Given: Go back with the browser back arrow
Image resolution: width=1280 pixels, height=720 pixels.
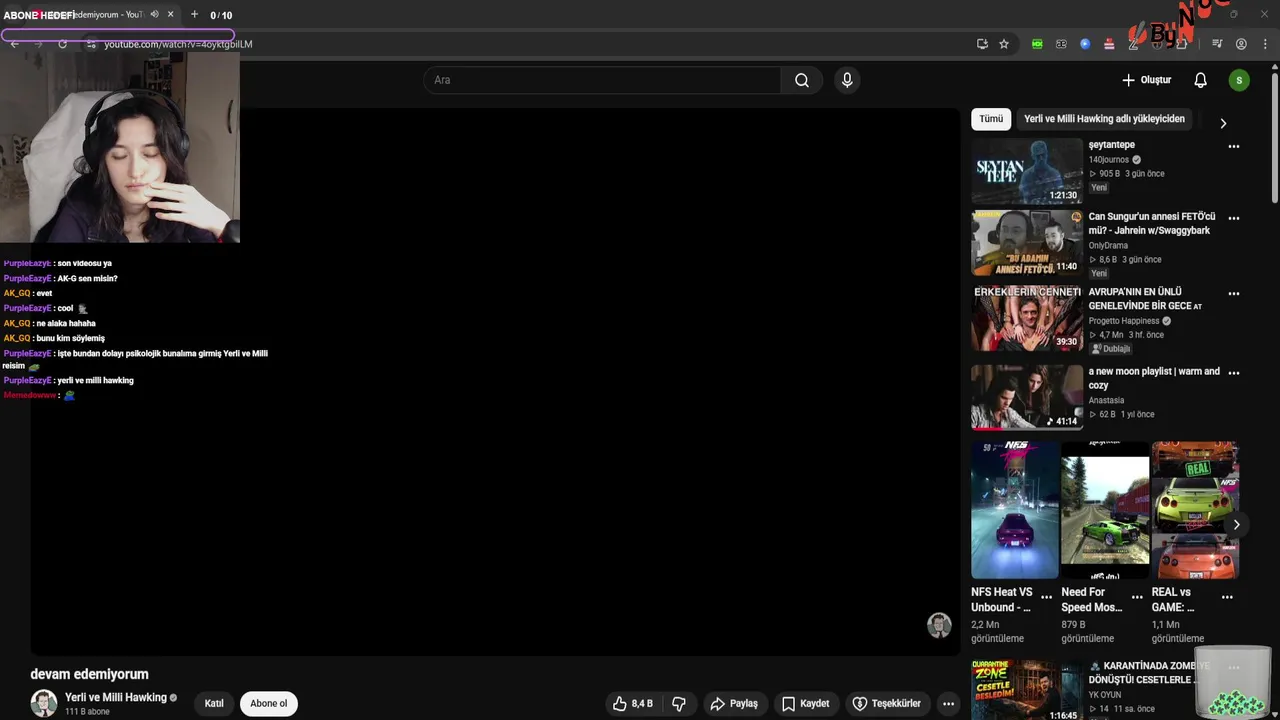Looking at the screenshot, I should [x=14, y=44].
